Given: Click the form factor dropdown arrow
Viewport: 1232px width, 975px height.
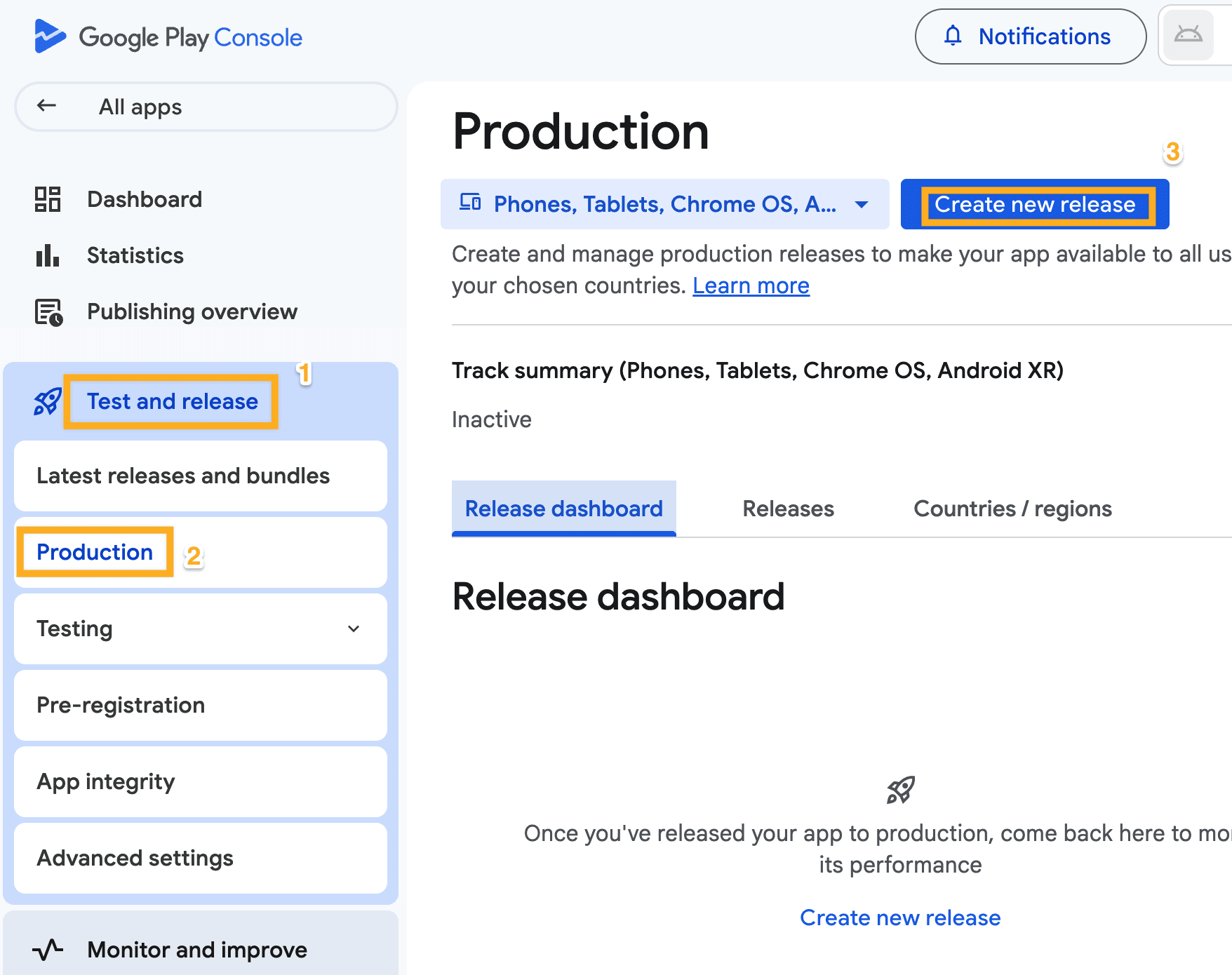Looking at the screenshot, I should [x=862, y=205].
